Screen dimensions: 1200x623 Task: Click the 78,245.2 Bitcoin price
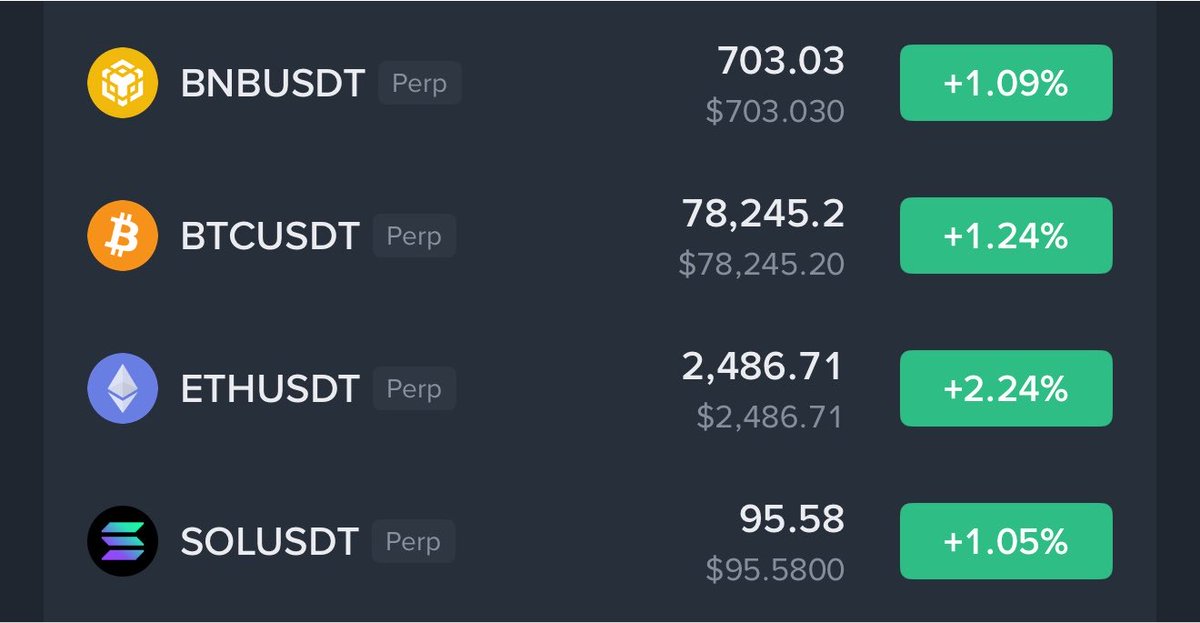pos(763,213)
